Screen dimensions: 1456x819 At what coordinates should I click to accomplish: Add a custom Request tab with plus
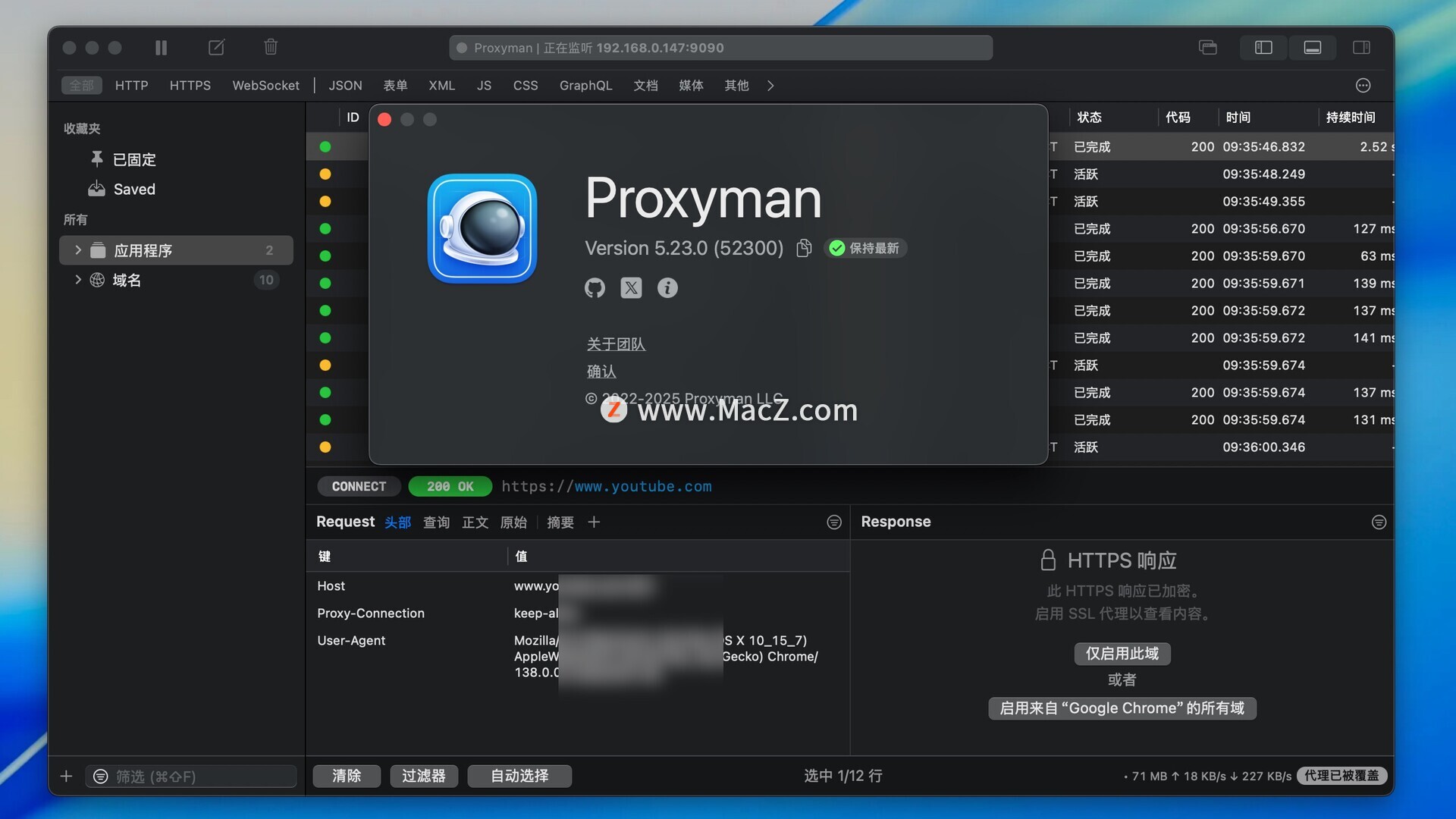point(594,522)
